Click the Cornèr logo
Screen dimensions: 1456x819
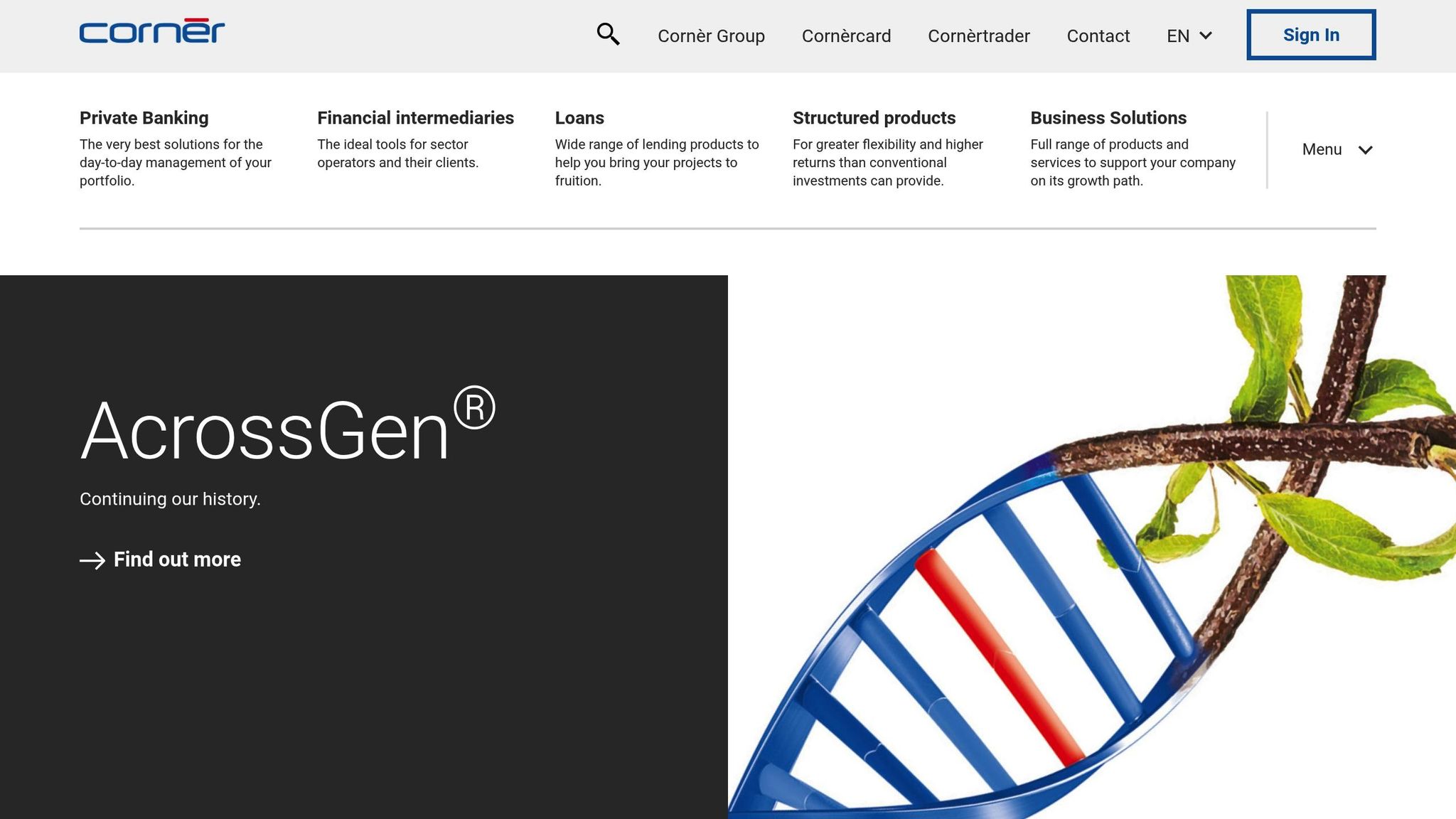coord(151,31)
